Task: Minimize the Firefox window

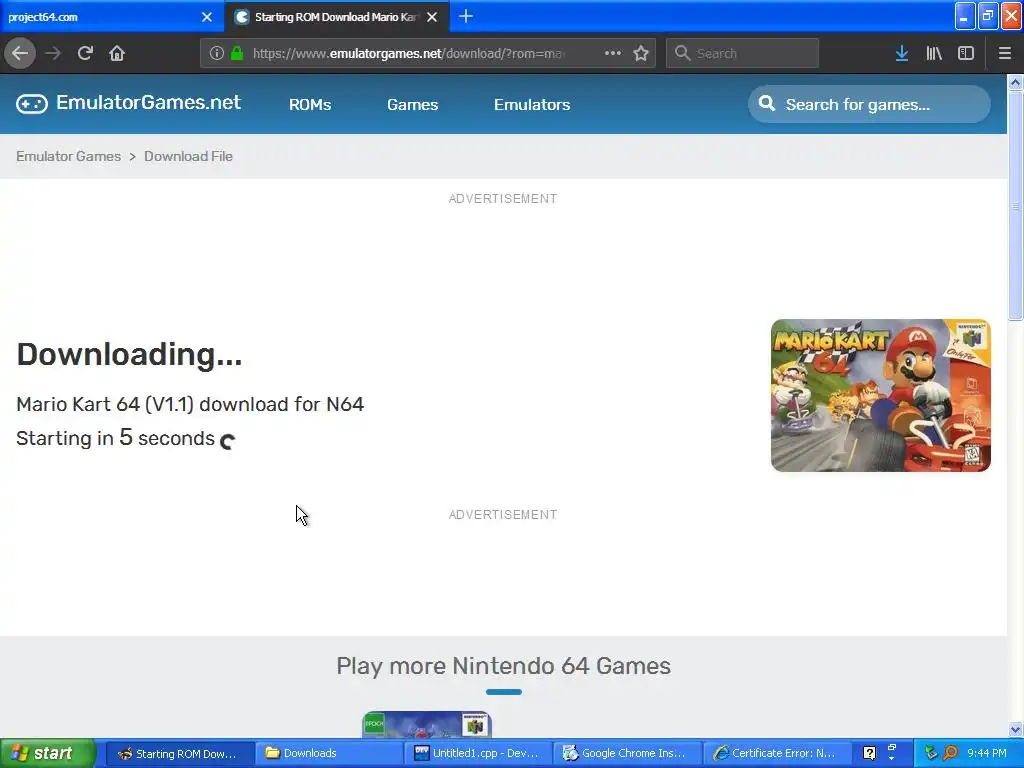Action: click(x=965, y=16)
